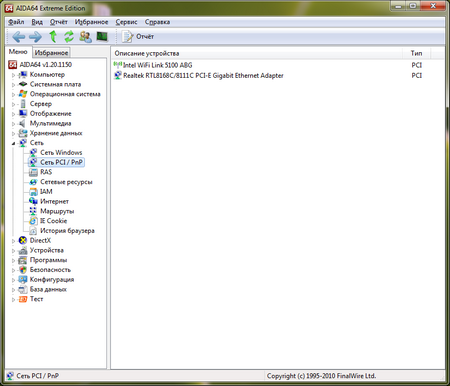
Task: Click the База данных icon
Action: [x=23, y=289]
